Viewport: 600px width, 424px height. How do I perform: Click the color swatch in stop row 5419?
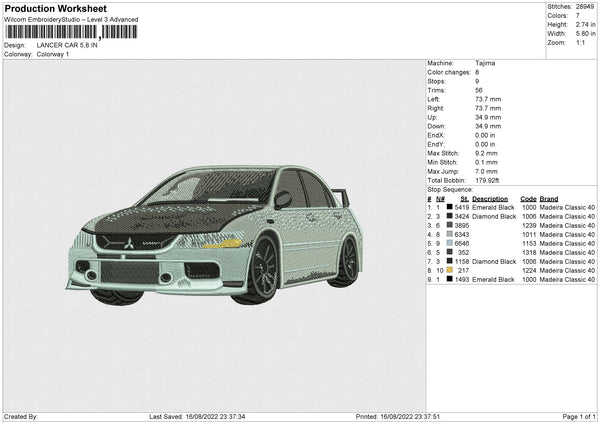(450, 207)
